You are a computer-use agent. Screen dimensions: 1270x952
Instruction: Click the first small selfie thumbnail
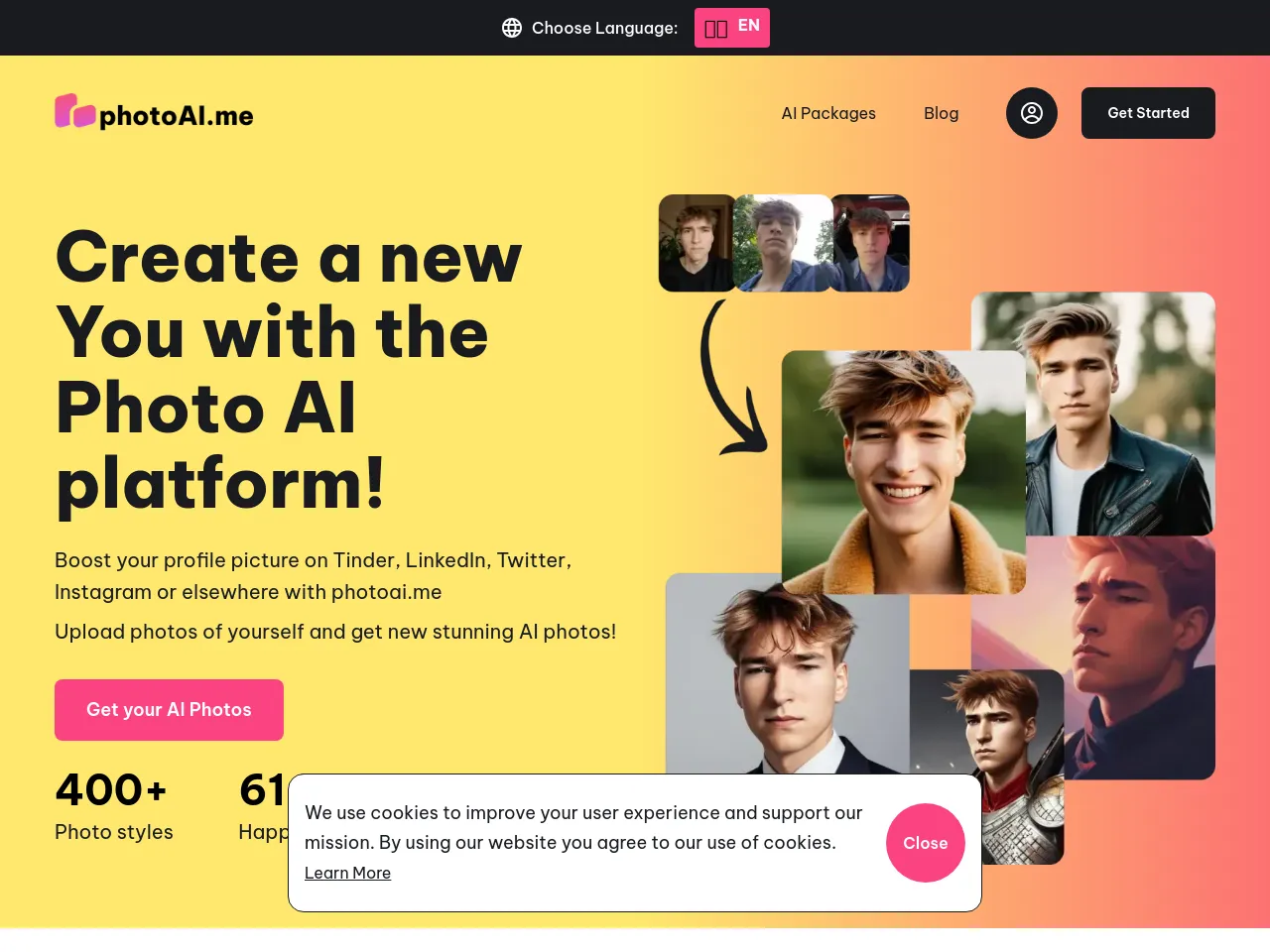pyautogui.click(x=697, y=243)
